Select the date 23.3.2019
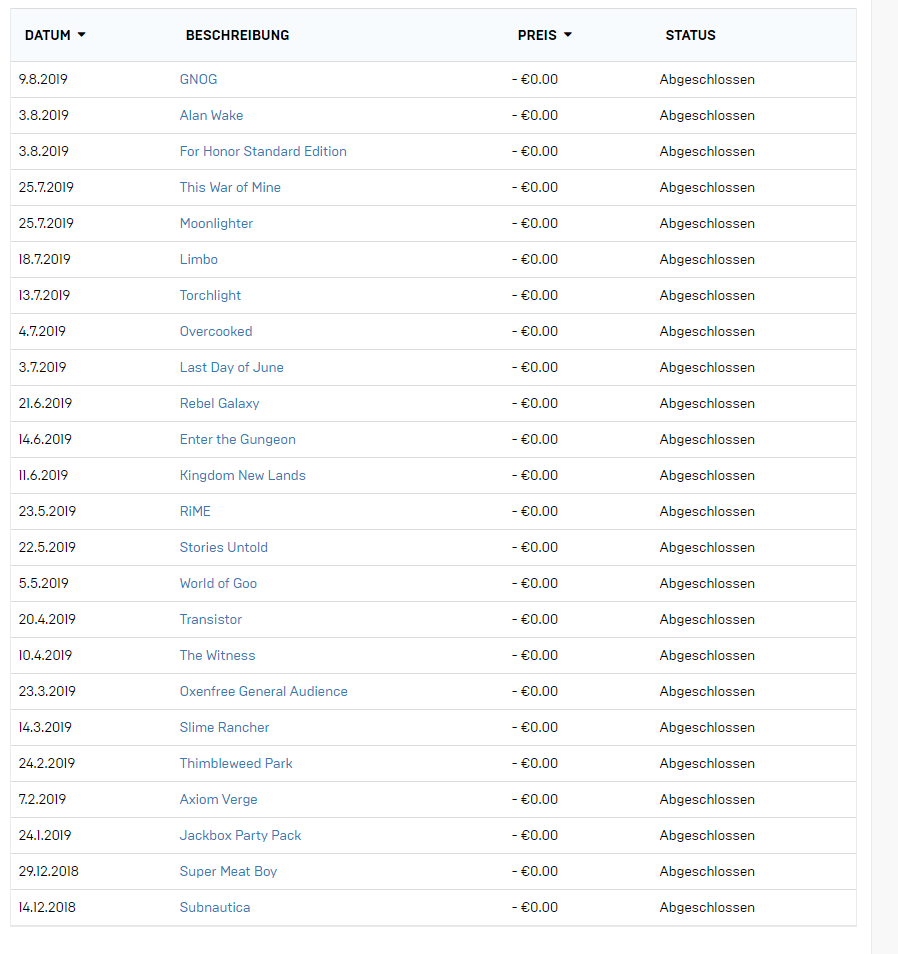The image size is (898, 954). click(47, 691)
